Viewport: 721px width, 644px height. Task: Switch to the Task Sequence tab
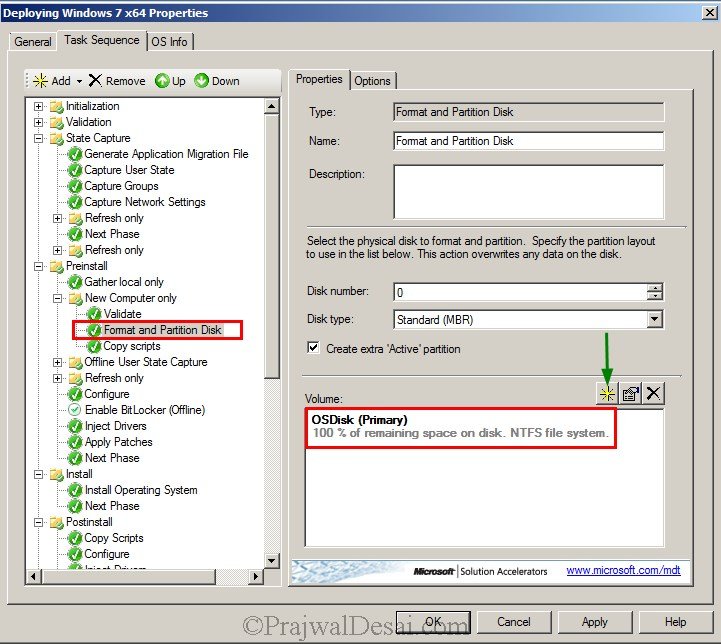pyautogui.click(x=102, y=40)
